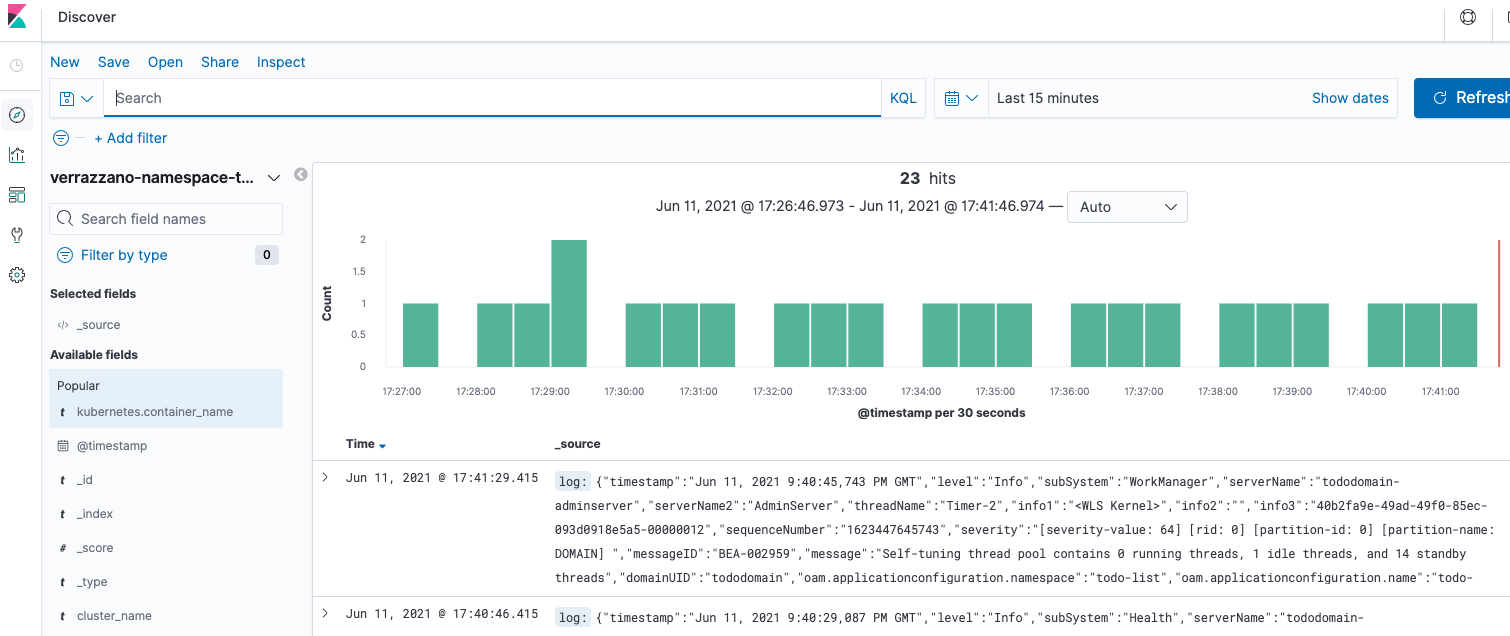Expand the first log entry at 17:41:29.415
1510x636 pixels.
tap(325, 477)
